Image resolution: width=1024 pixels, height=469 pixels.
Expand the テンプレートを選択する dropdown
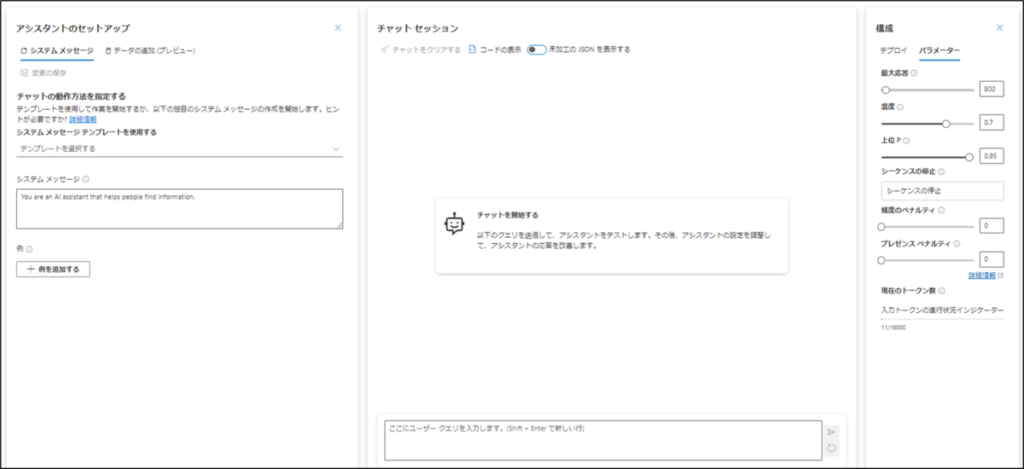click(x=180, y=148)
